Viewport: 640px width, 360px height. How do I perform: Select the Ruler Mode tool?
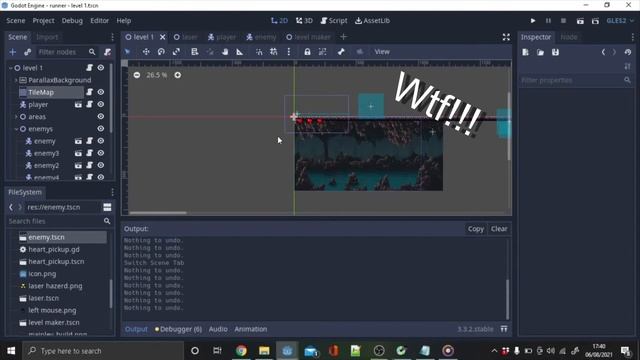[240, 52]
